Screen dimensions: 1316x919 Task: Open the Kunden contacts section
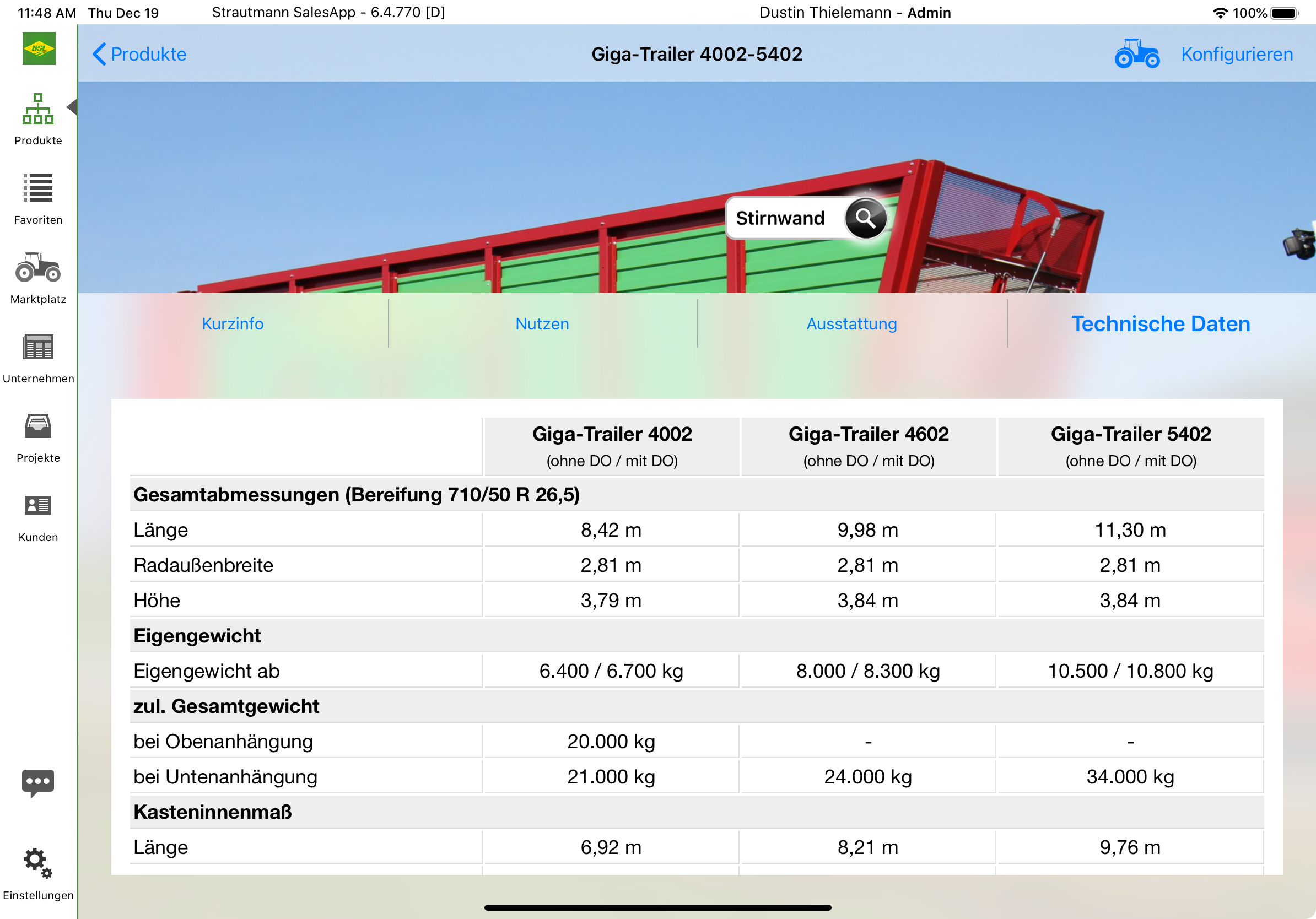(38, 517)
